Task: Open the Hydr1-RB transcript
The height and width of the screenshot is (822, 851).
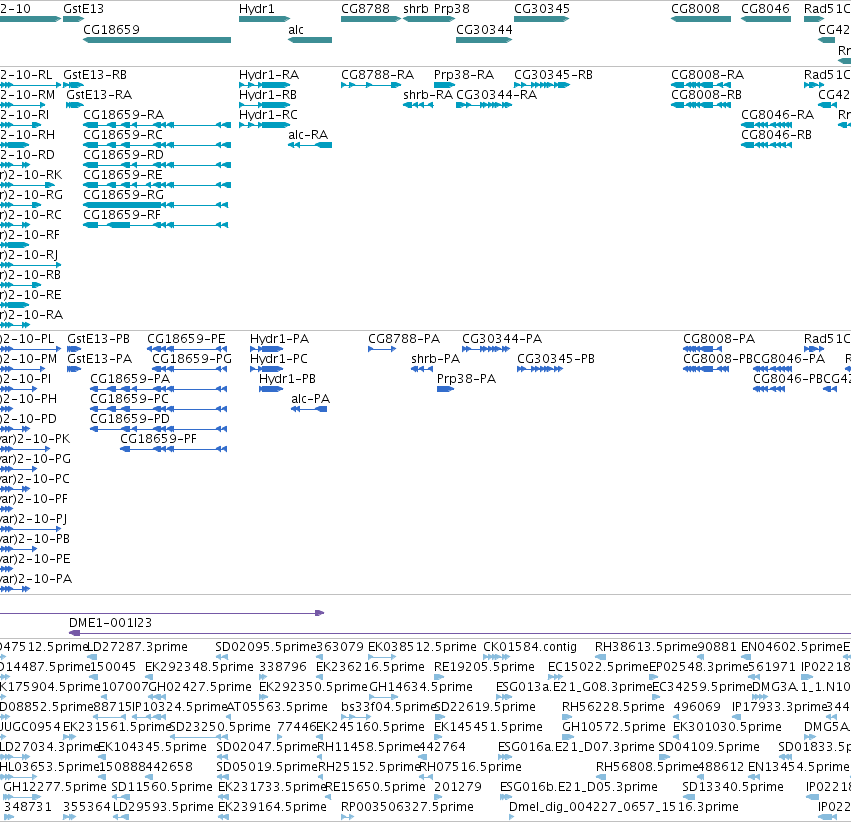Action: [x=264, y=105]
